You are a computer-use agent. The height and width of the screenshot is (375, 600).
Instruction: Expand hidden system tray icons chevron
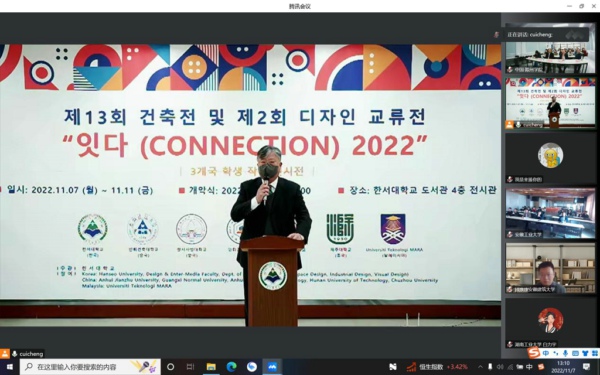(480, 367)
